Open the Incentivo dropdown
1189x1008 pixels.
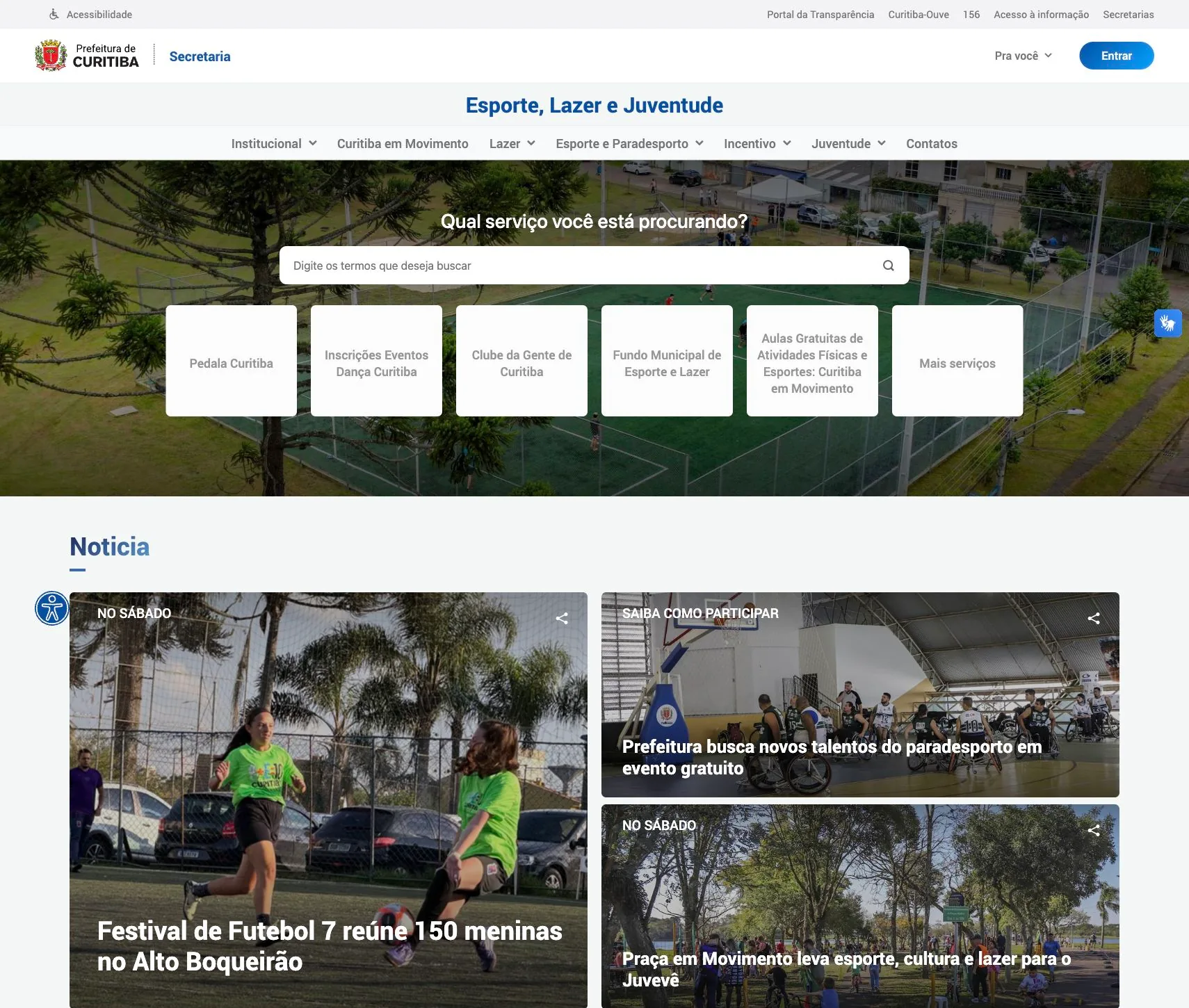[757, 143]
